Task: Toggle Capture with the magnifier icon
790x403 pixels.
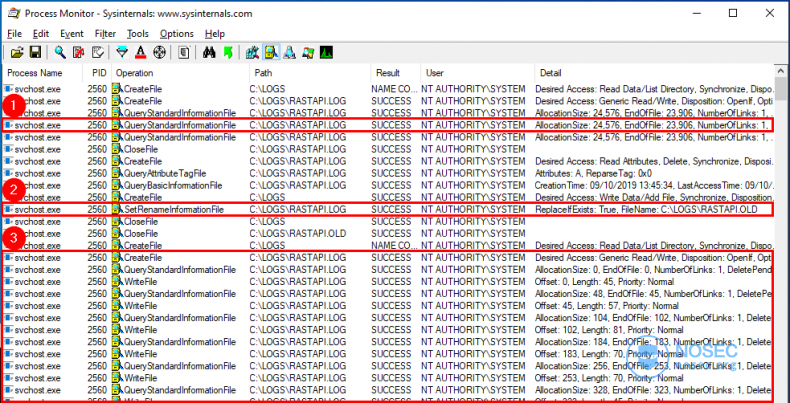Action: [60, 52]
